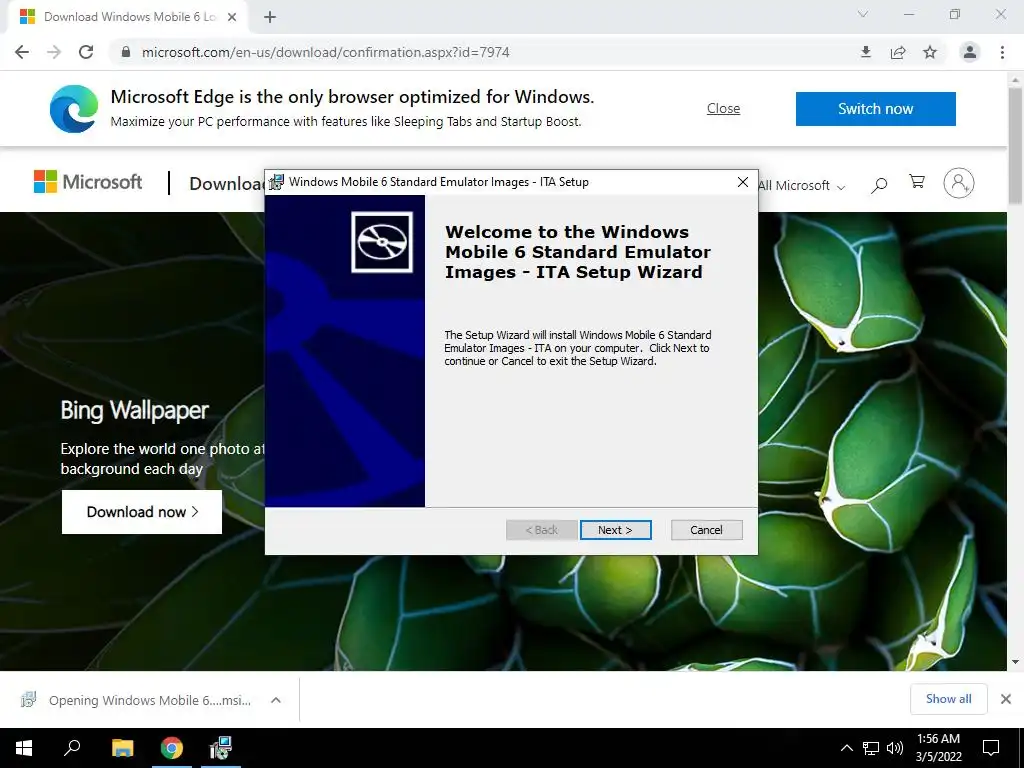Image resolution: width=1024 pixels, height=768 pixels.
Task: Cancel the Windows Mobile 6 setup
Action: [x=706, y=530]
